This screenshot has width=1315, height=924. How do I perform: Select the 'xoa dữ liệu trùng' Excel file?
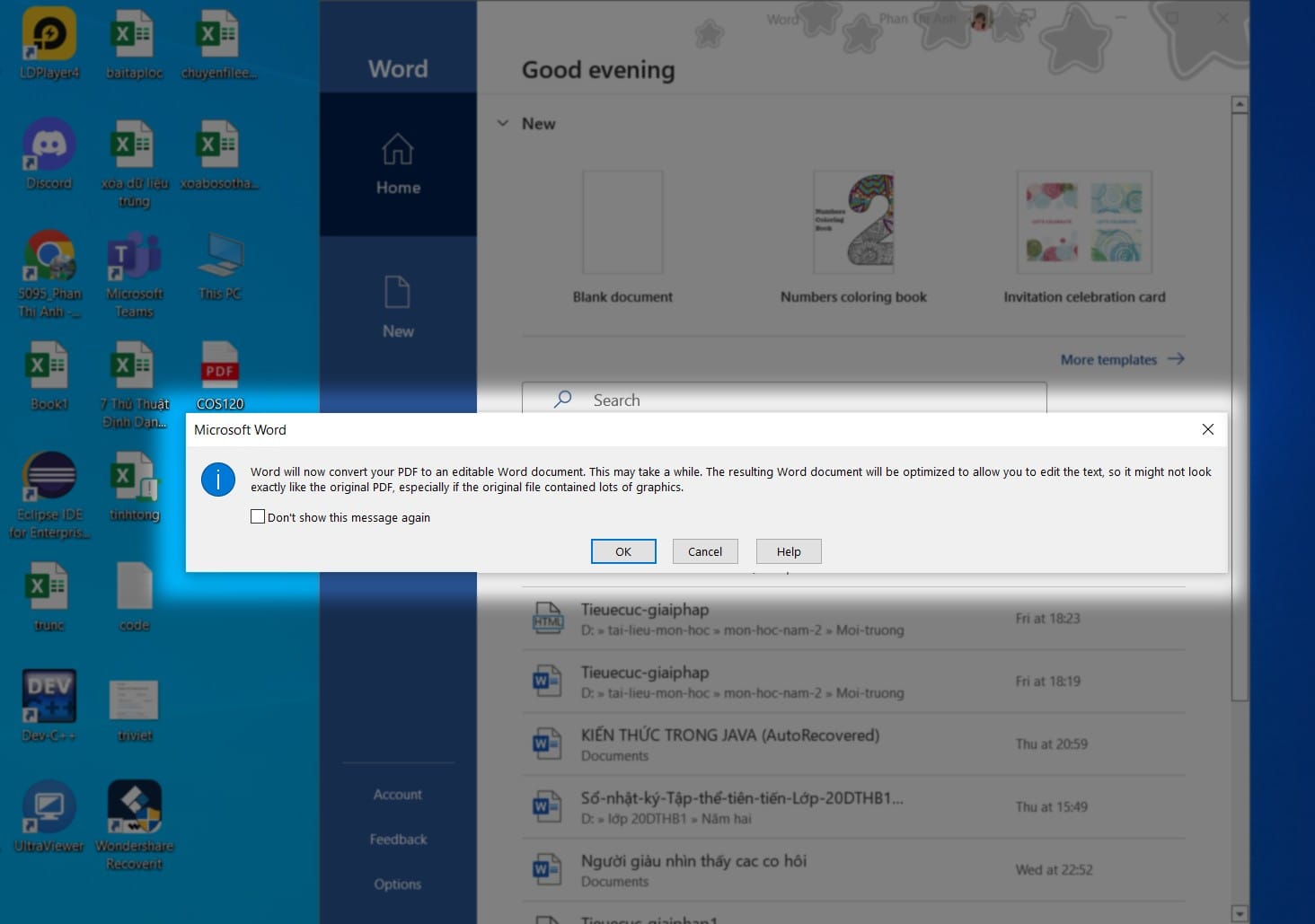[134, 163]
